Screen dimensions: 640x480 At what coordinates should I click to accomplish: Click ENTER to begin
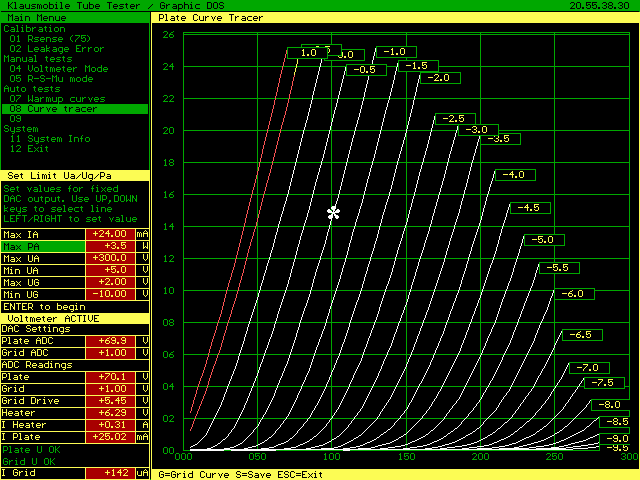[44, 307]
